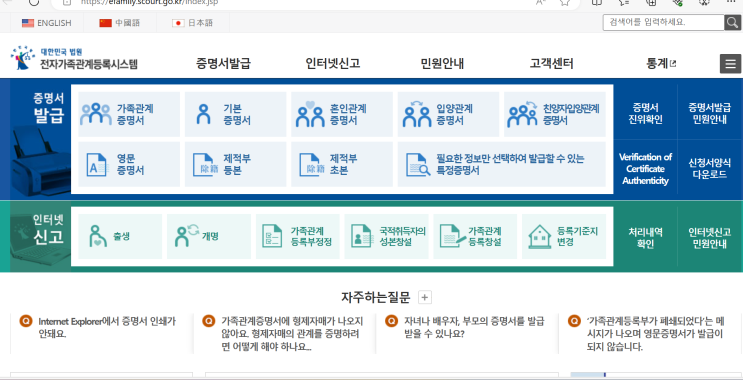Open FAQ about Internet Explorer 증명서 인쇄
The height and width of the screenshot is (380, 743).
coord(107,327)
